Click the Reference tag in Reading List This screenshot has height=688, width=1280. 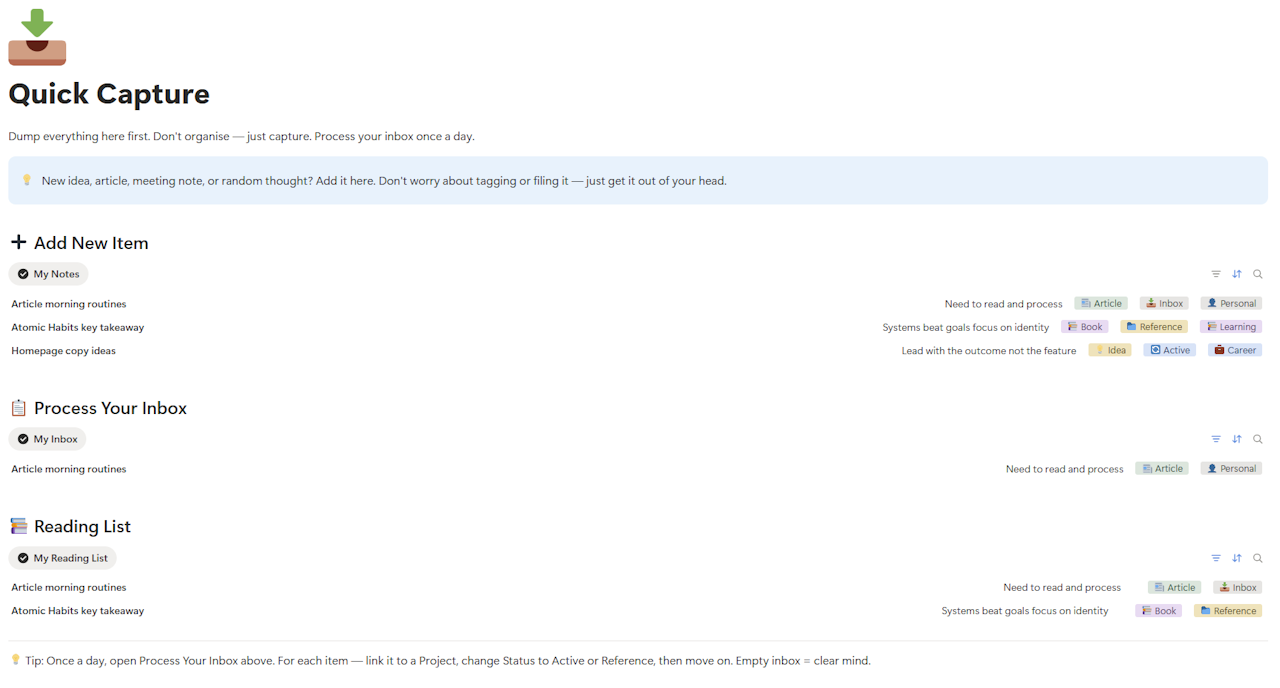[1228, 611]
